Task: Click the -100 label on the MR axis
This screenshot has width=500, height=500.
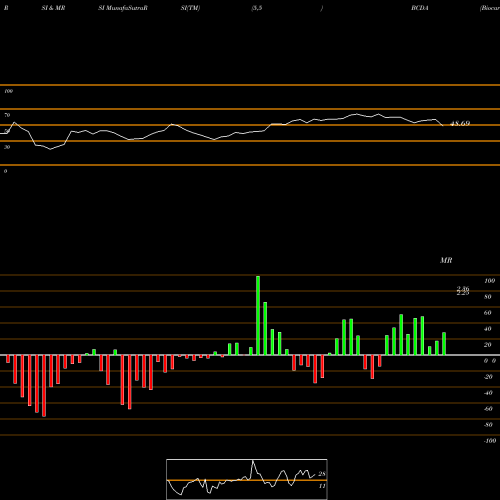Action: coord(490,441)
